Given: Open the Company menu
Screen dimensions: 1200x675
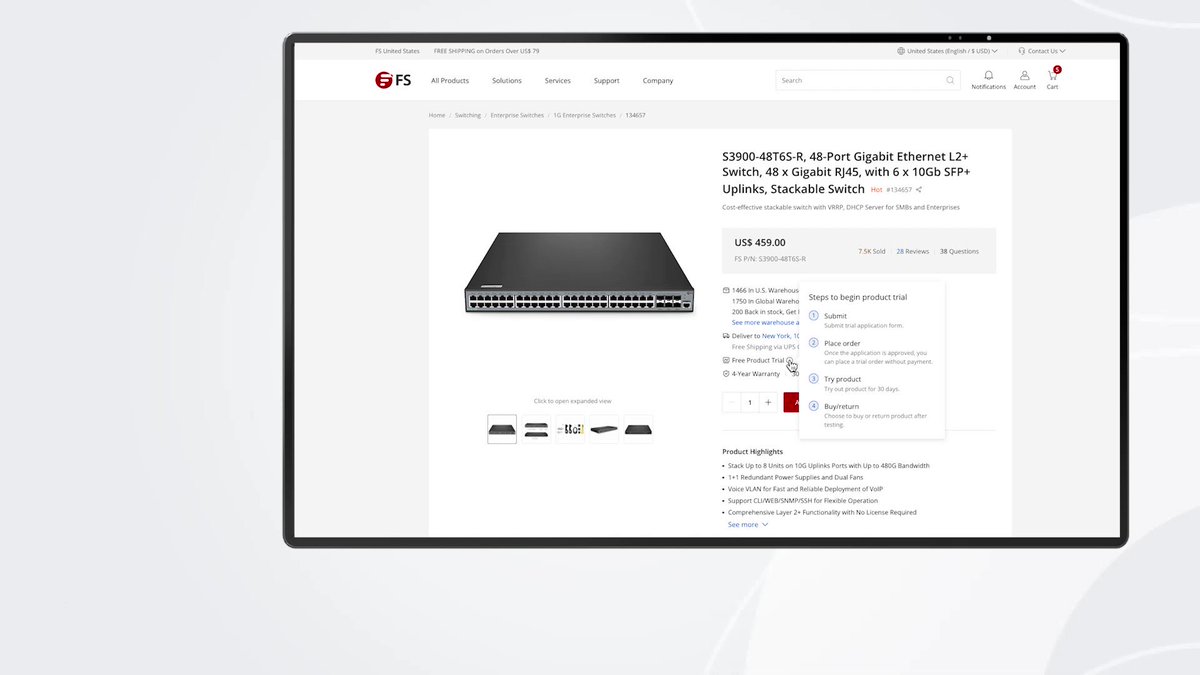Looking at the screenshot, I should pyautogui.click(x=658, y=81).
